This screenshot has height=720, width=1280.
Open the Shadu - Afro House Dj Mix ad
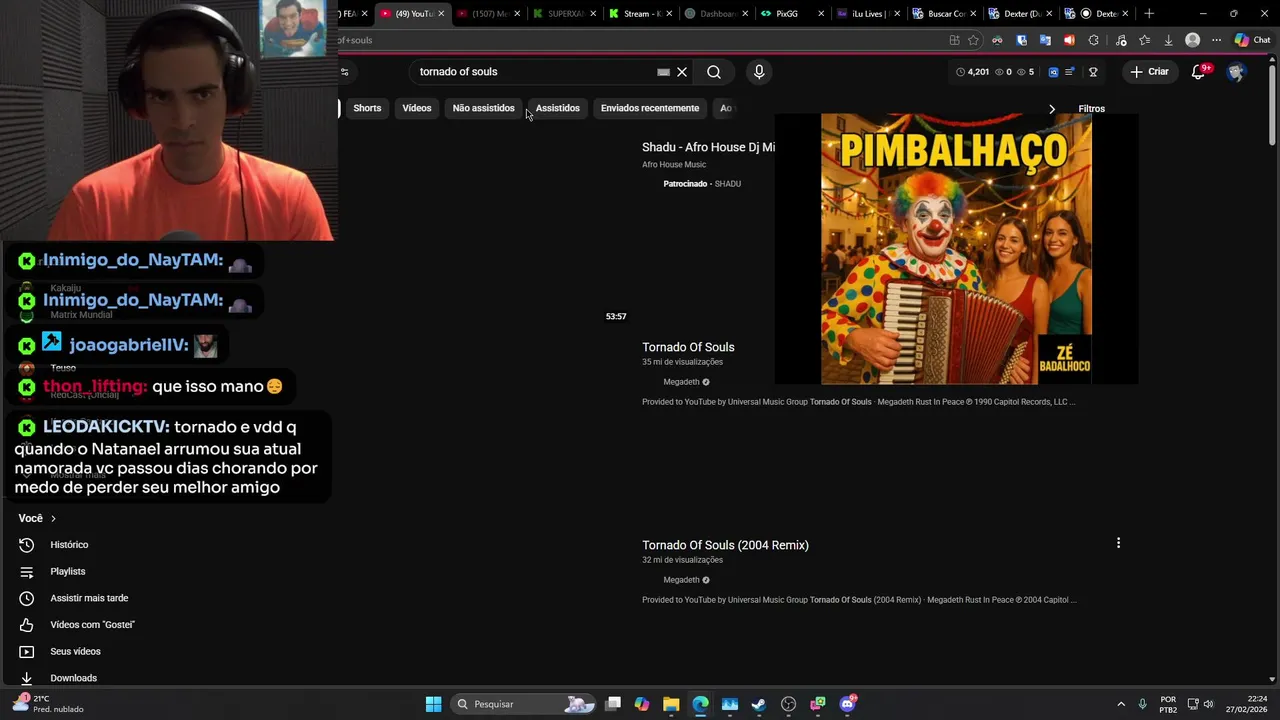pos(708,147)
